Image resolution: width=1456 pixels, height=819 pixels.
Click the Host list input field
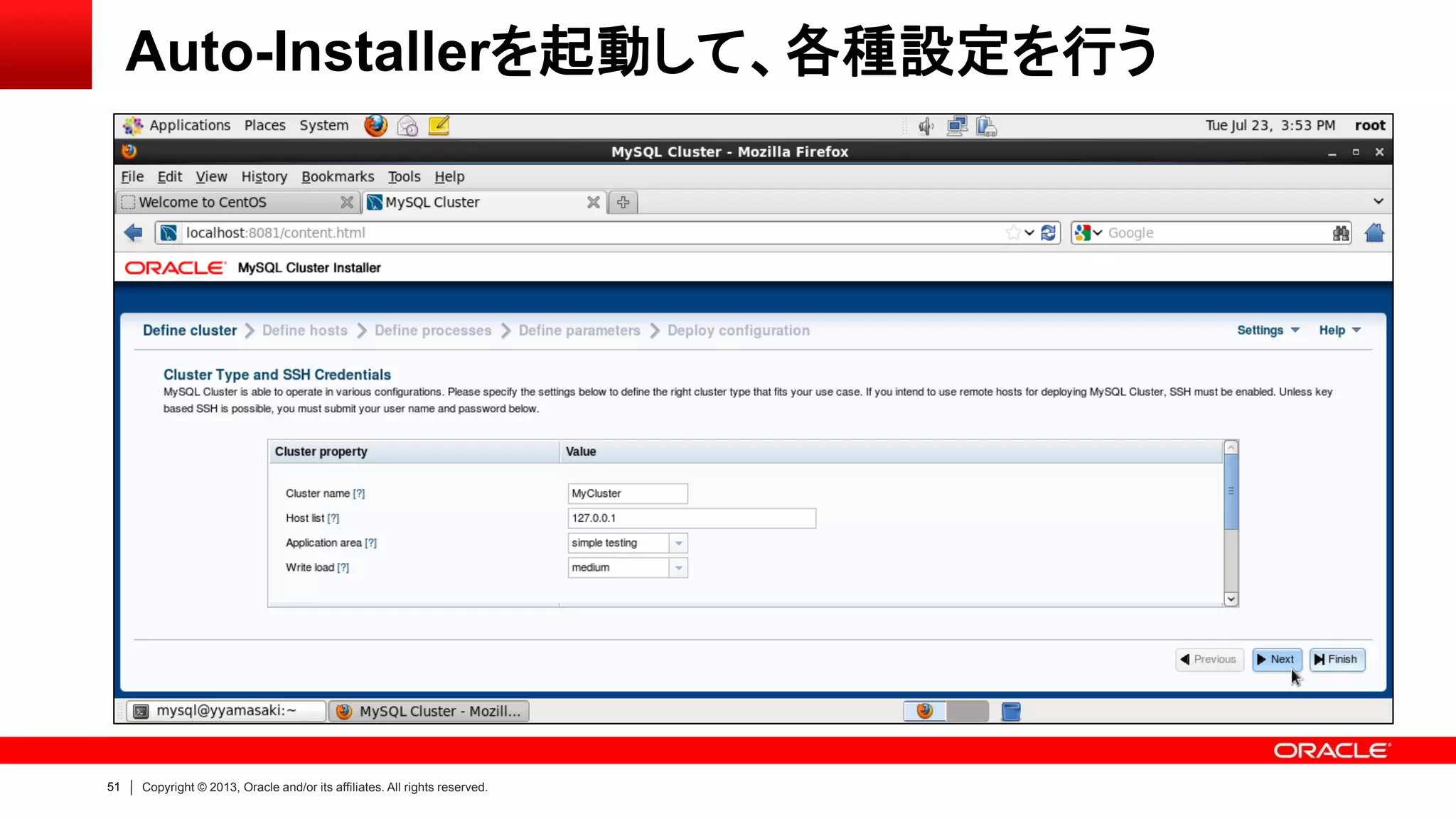click(x=692, y=518)
